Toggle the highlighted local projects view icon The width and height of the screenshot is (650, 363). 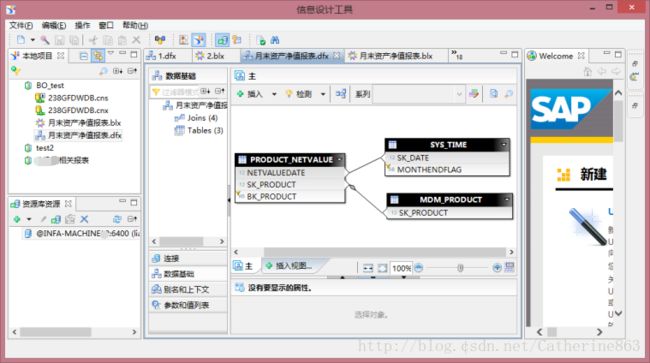199,40
